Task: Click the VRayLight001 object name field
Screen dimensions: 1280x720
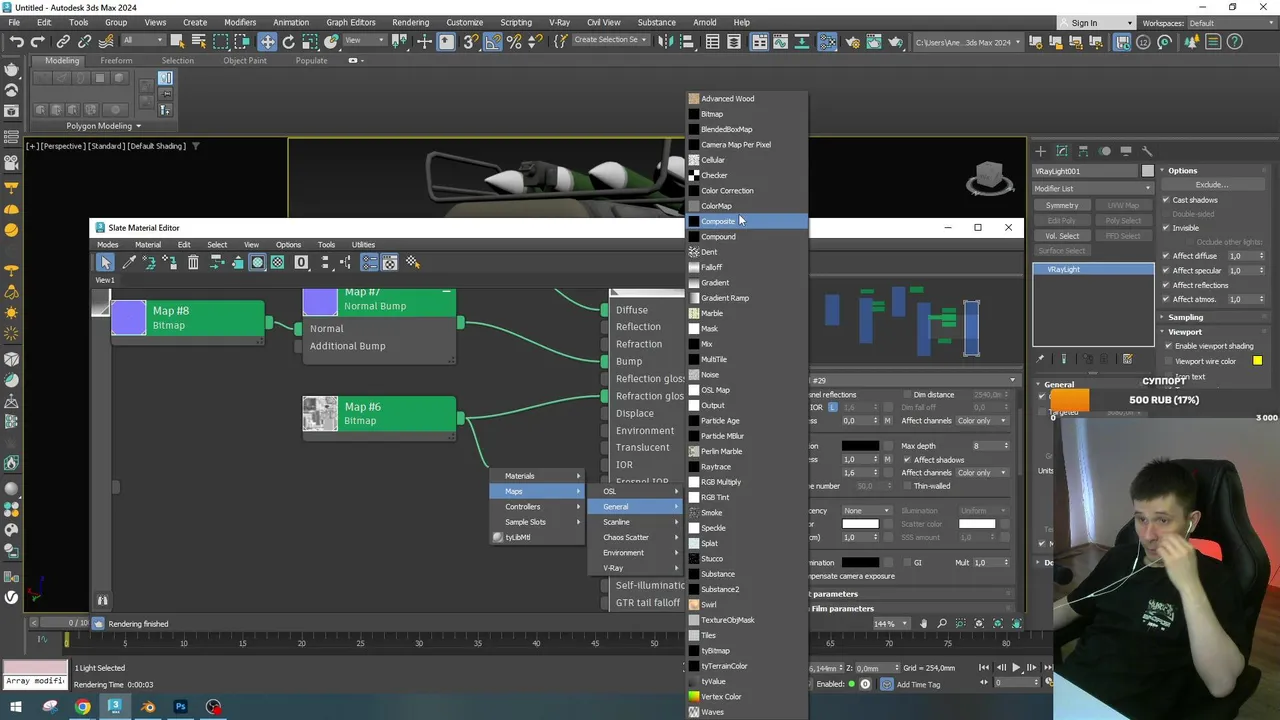Action: pos(1086,171)
